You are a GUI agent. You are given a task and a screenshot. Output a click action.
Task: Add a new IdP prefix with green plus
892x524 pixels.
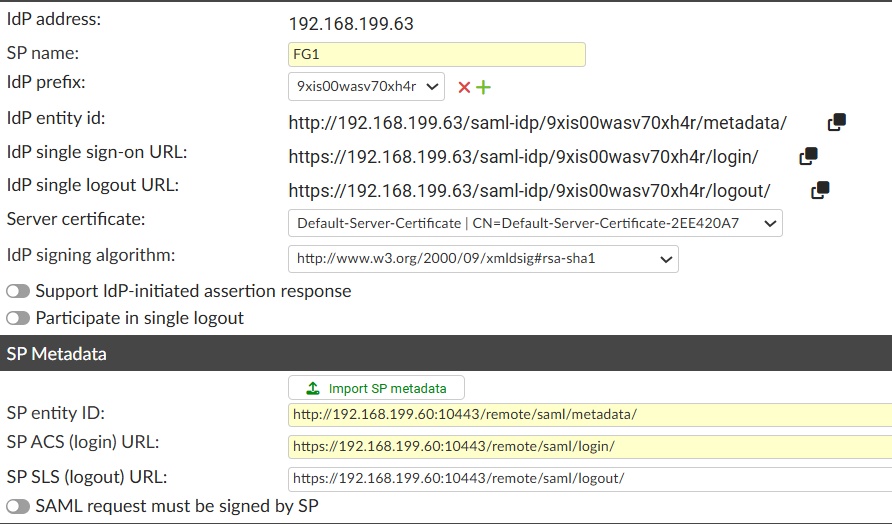483,87
